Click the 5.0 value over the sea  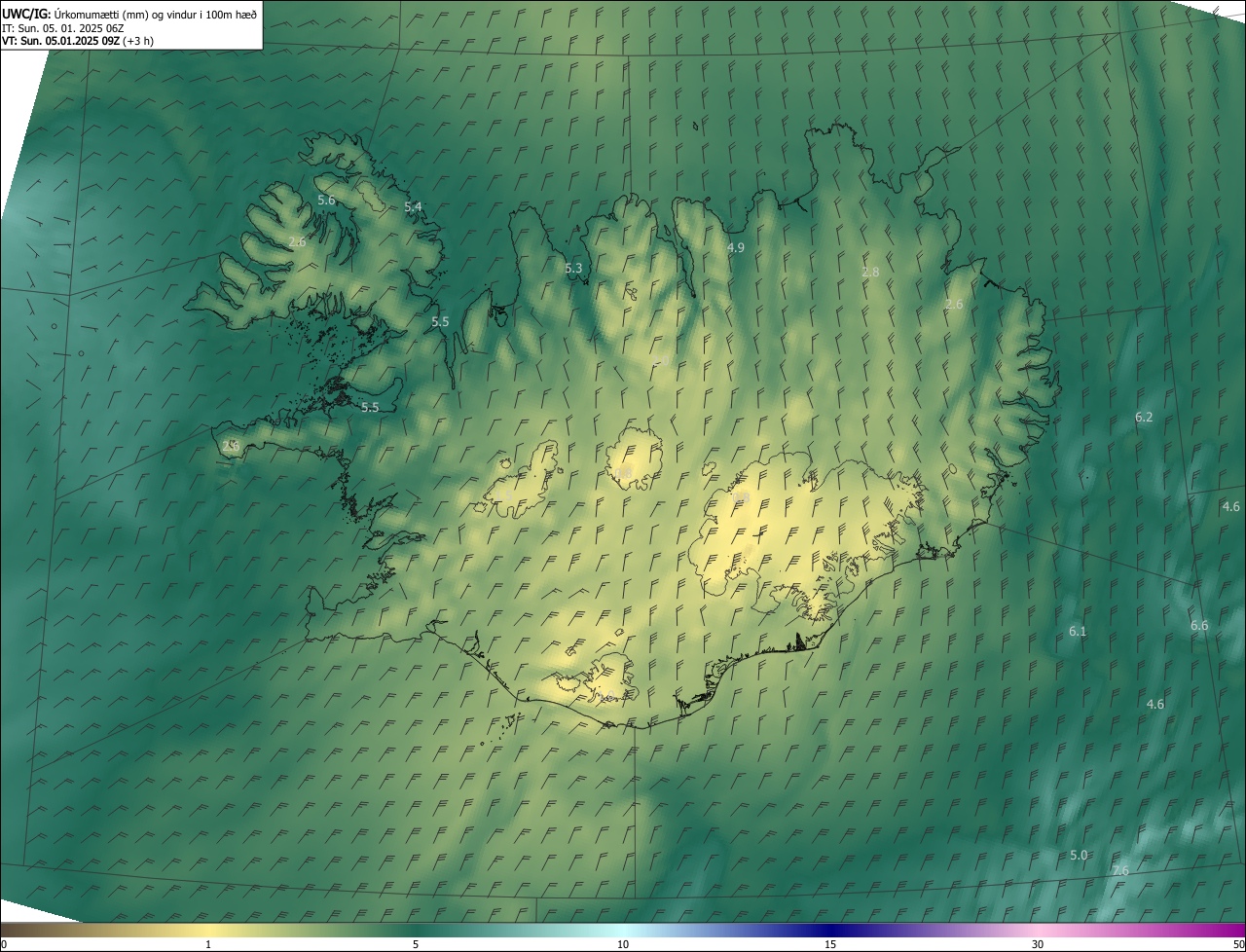1079,855
